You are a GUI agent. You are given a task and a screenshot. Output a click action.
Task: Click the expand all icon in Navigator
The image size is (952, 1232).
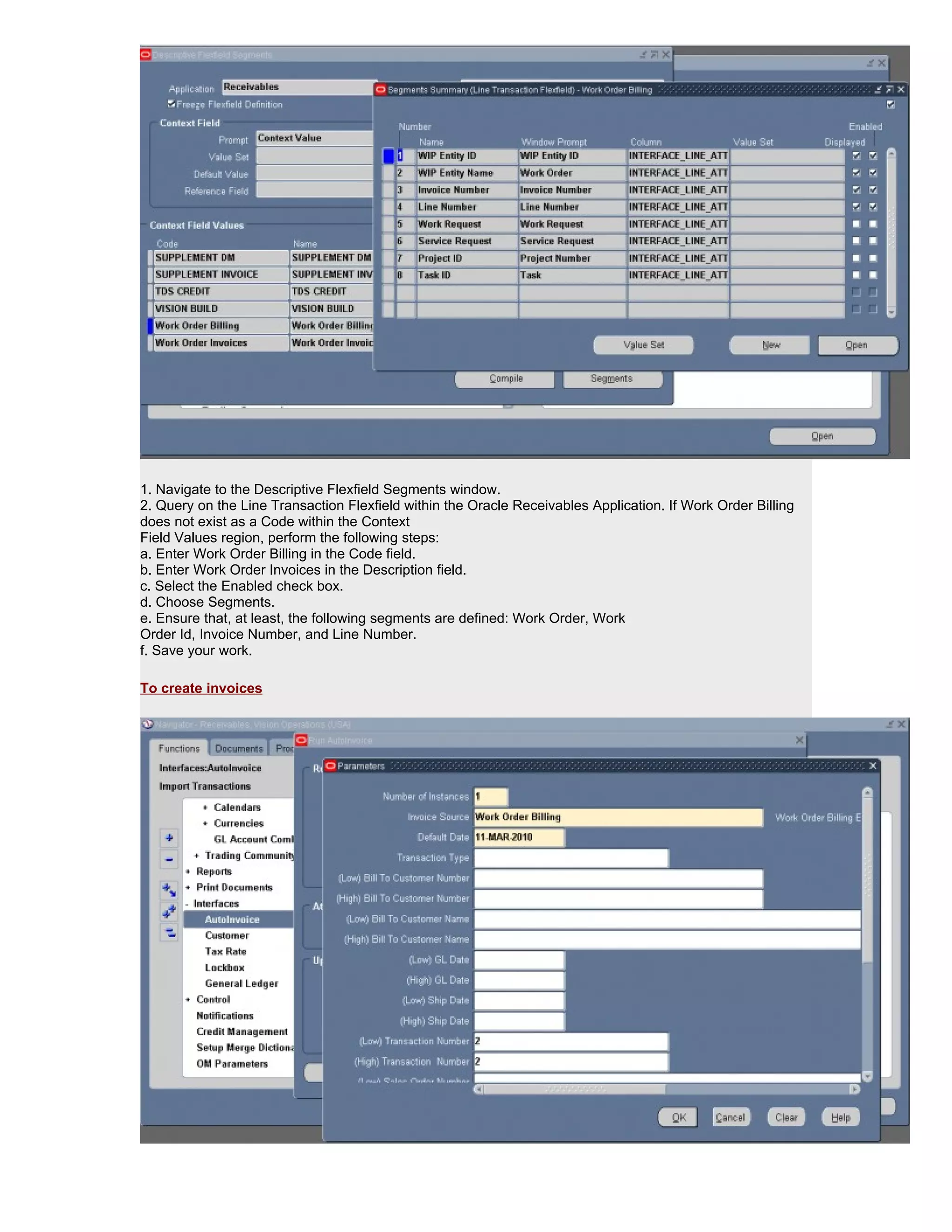click(169, 912)
